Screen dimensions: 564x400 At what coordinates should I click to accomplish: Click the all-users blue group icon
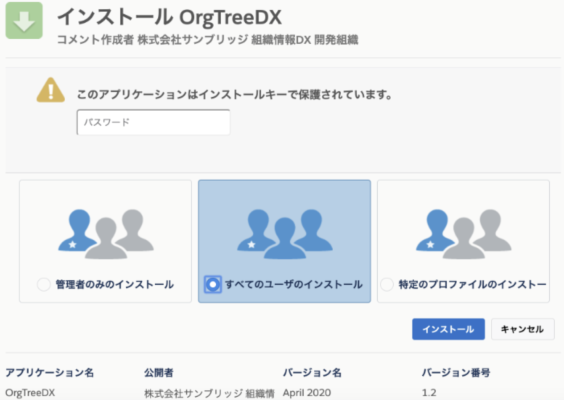285,234
